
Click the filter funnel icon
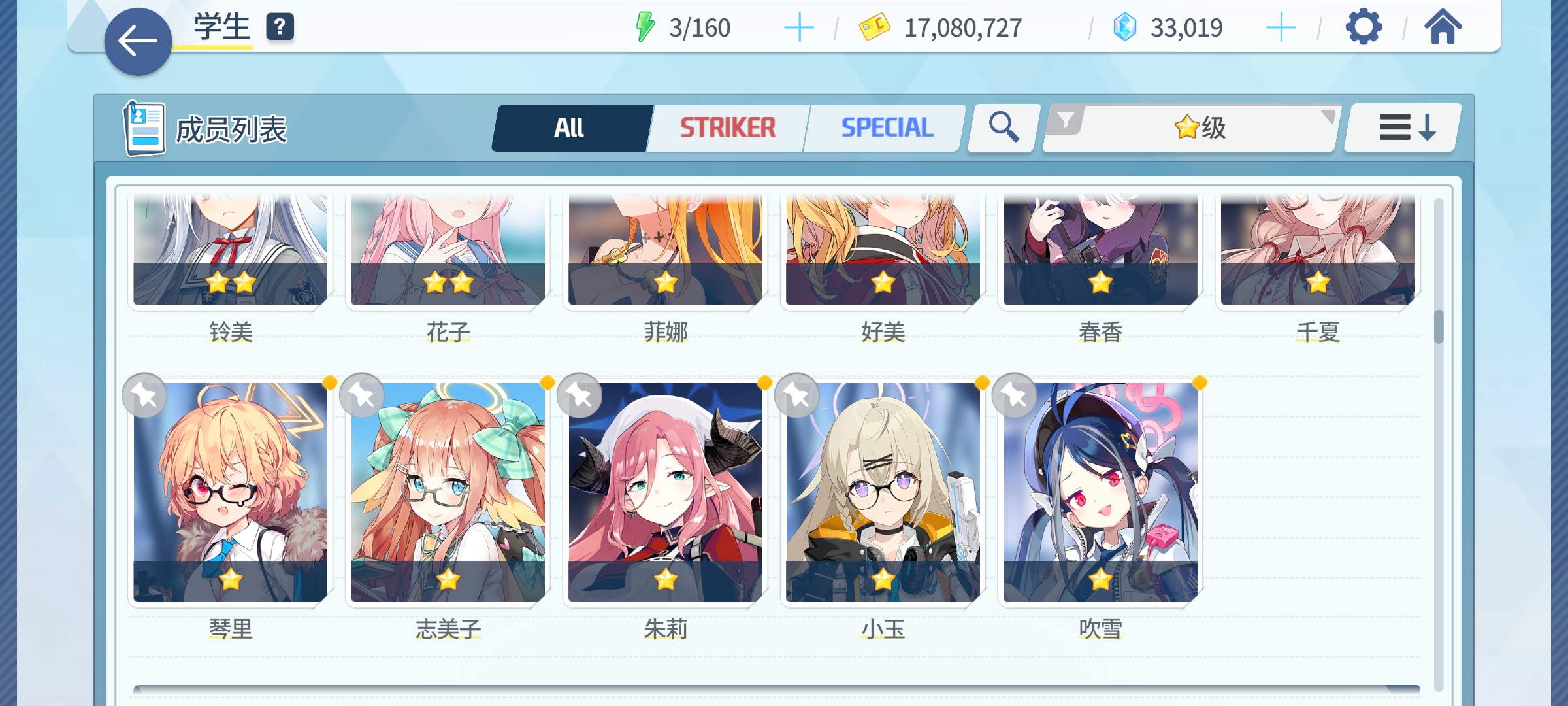click(1065, 121)
